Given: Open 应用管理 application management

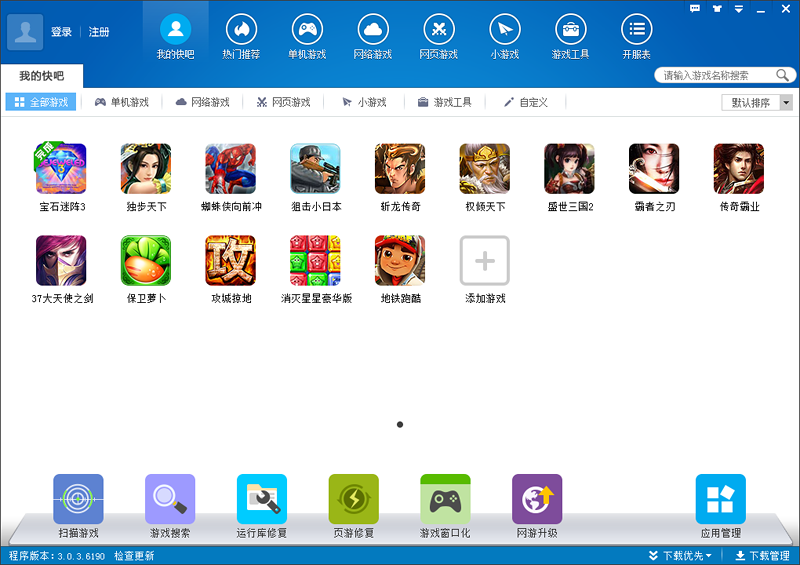Looking at the screenshot, I should point(721,500).
